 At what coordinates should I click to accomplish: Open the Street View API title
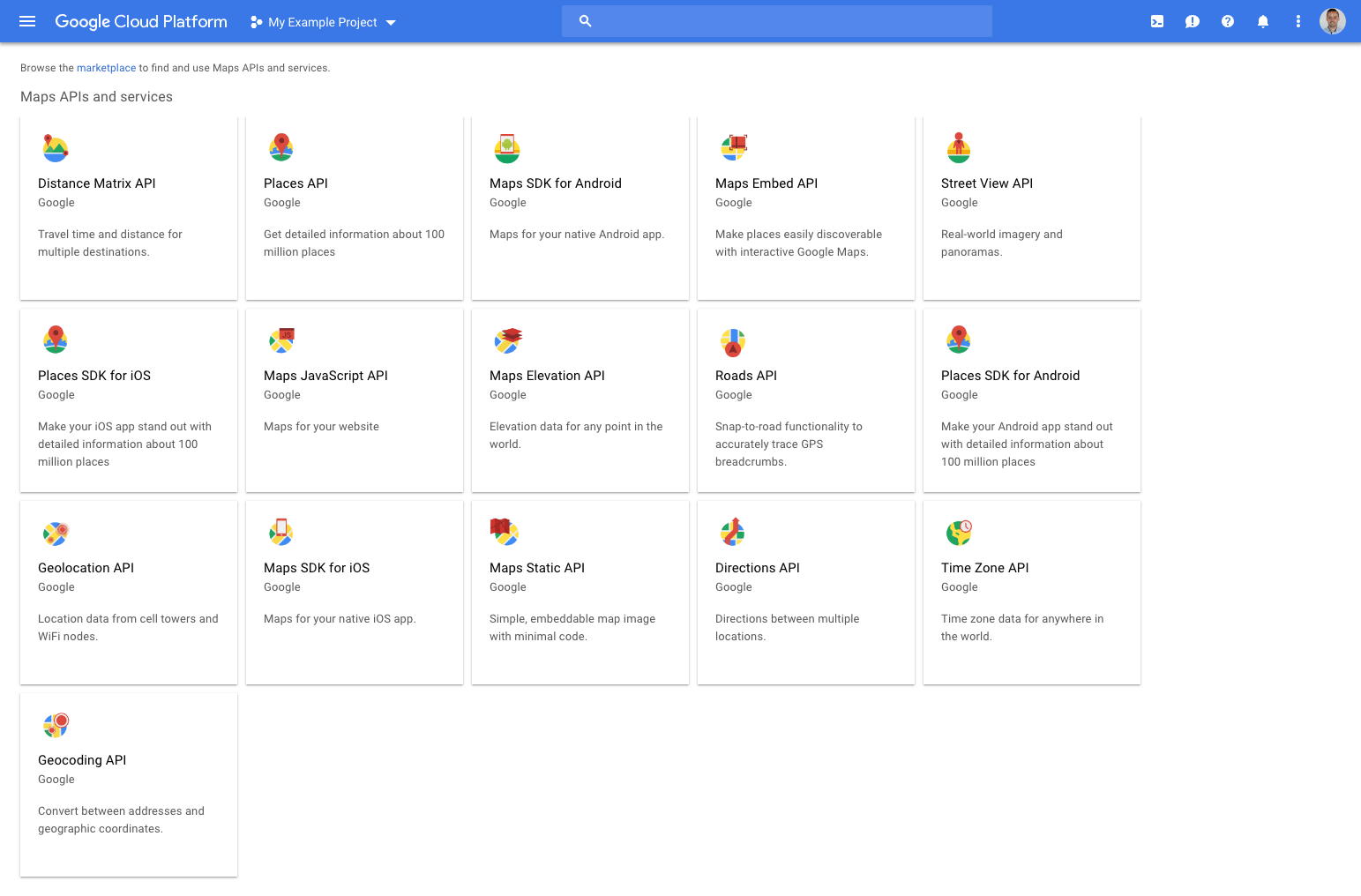[x=987, y=183]
